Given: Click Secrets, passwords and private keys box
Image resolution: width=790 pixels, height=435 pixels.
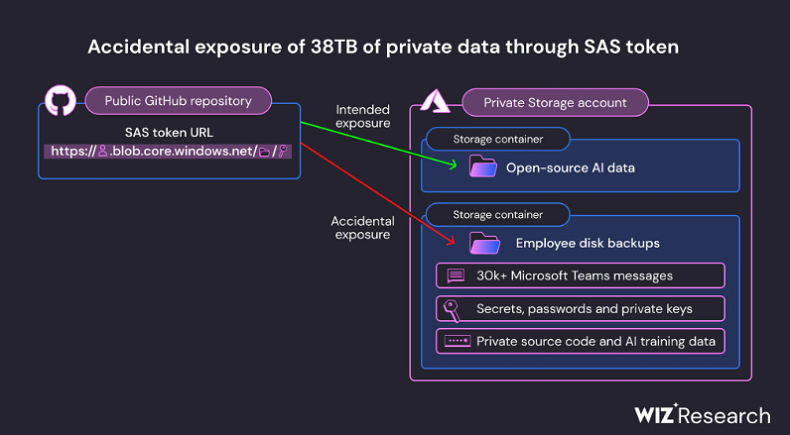Looking at the screenshot, I should click(581, 308).
